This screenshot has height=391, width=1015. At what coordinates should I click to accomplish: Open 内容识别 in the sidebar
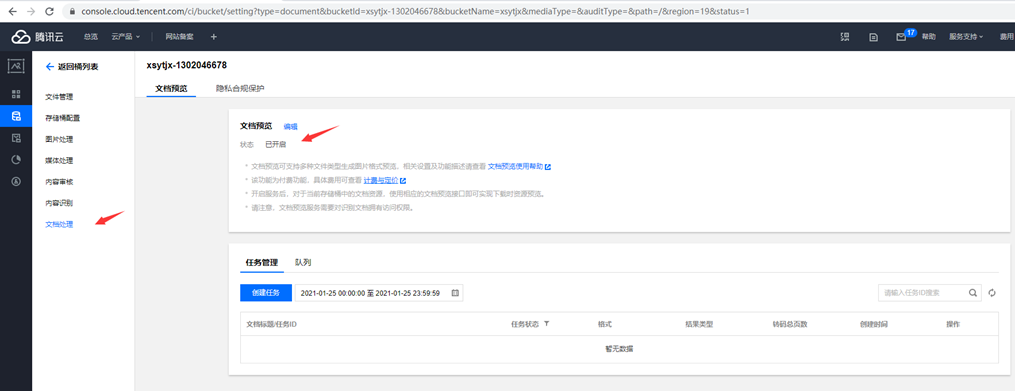pyautogui.click(x=59, y=203)
